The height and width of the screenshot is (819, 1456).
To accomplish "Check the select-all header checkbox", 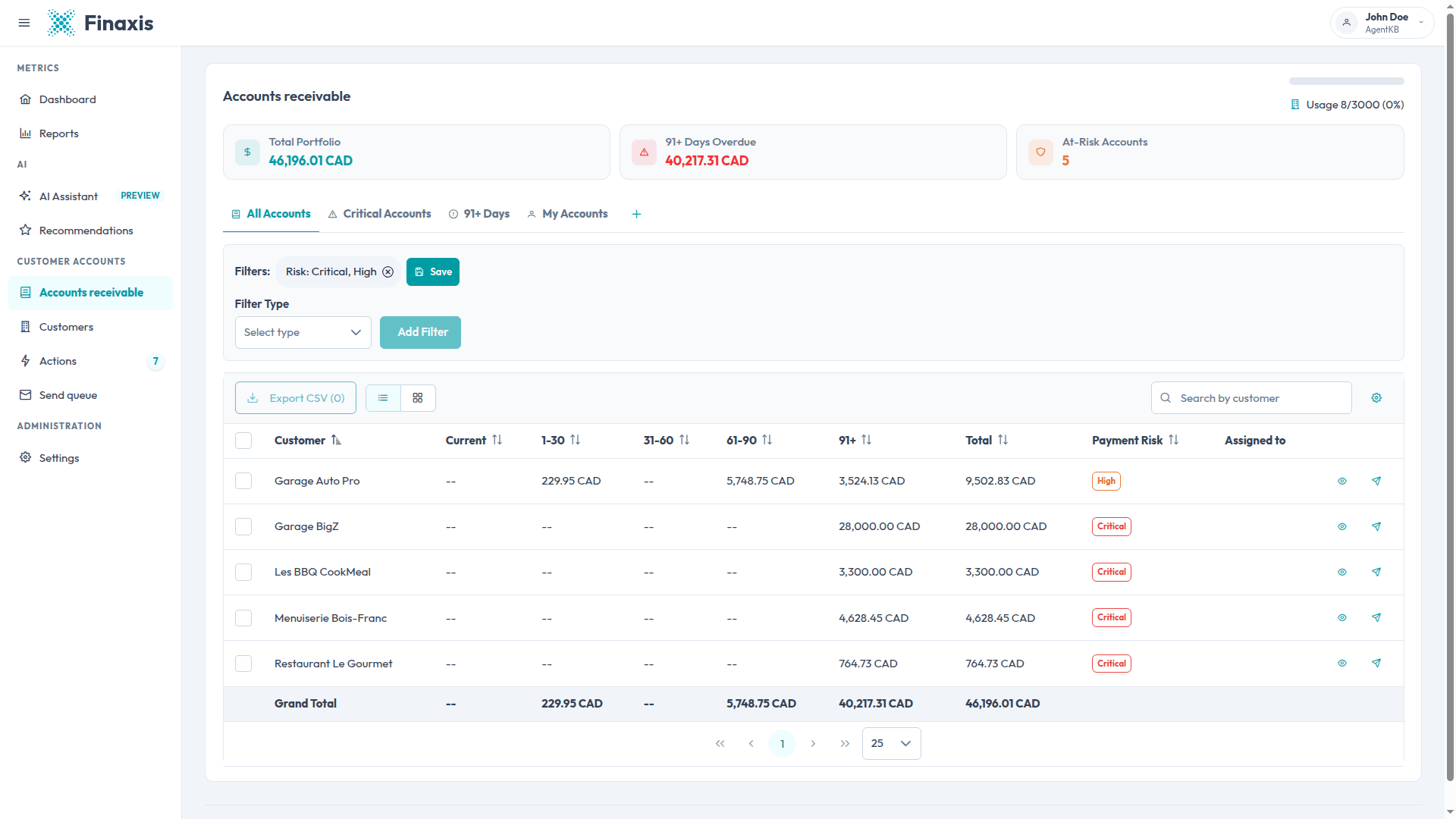I will tap(243, 441).
